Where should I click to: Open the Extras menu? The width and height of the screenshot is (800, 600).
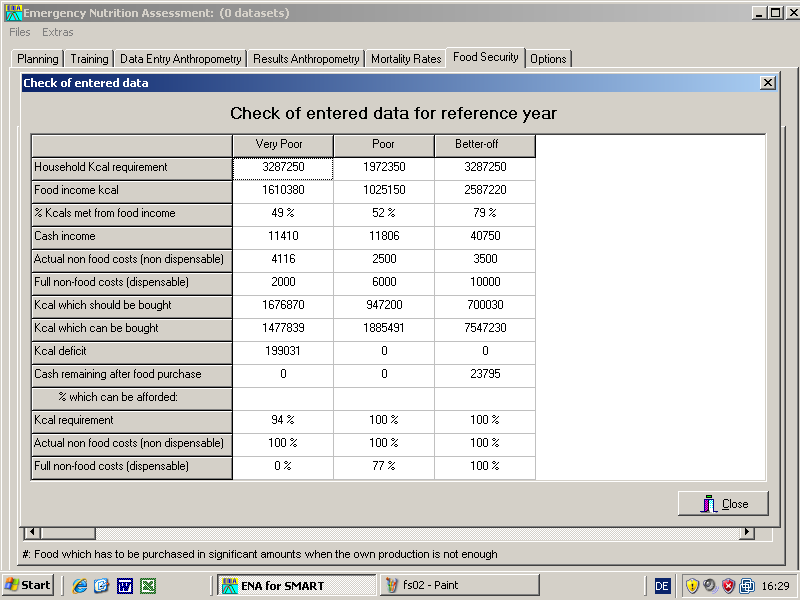coord(58,32)
